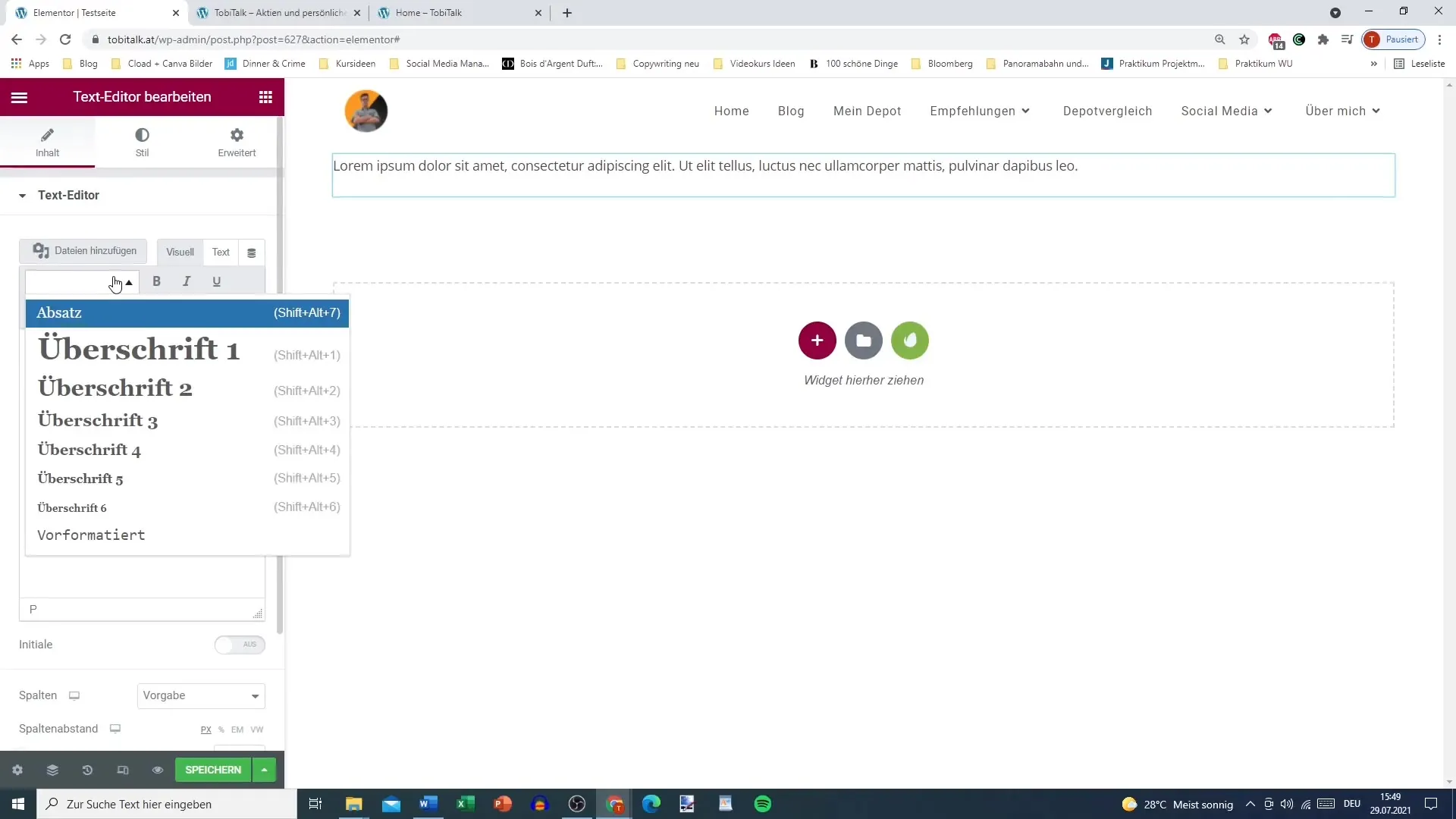The image size is (1456, 819).
Task: Toggle the Initiale drop cap switch
Action: [239, 645]
